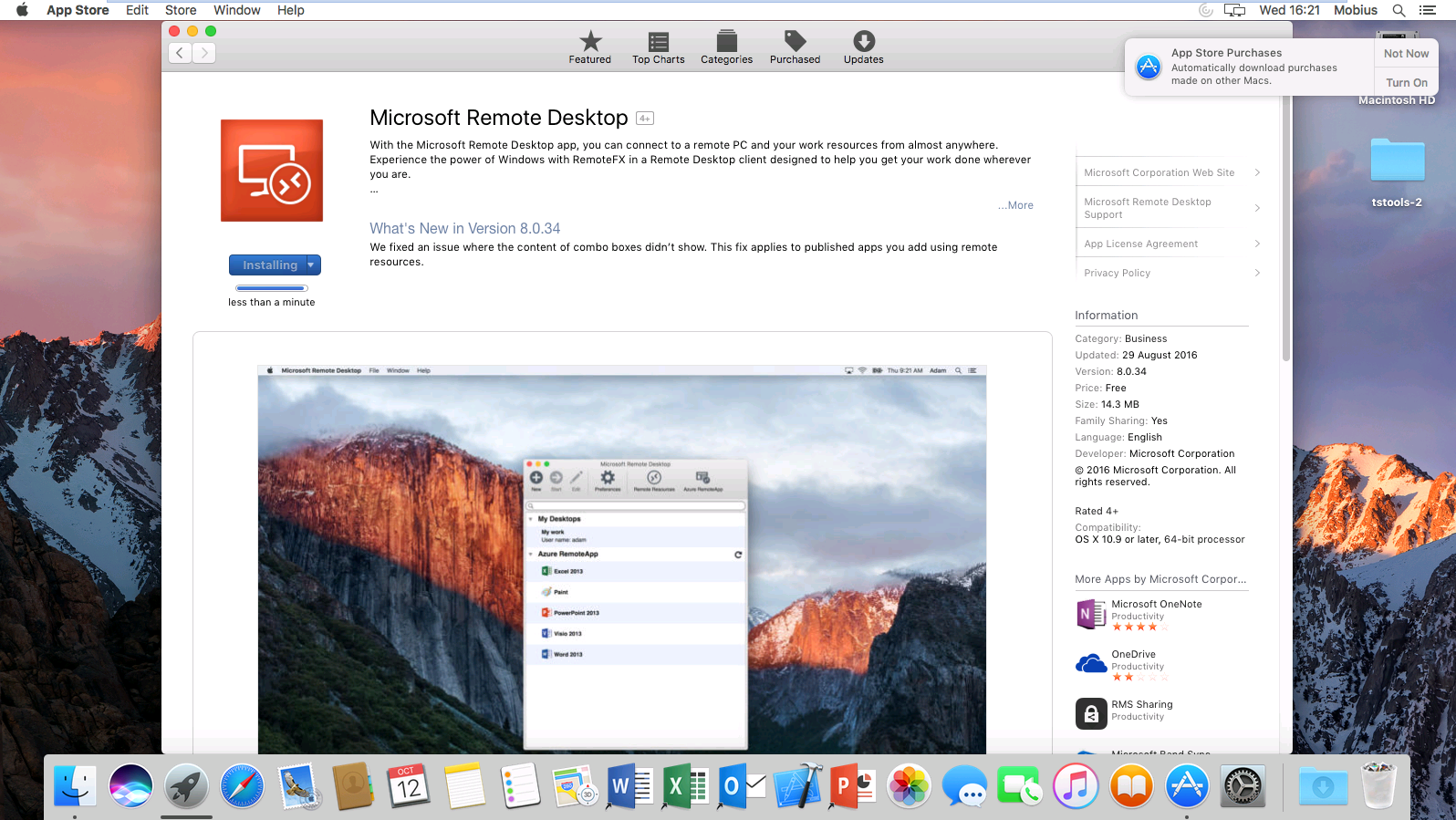Open Photos from the Dock
The image size is (1456, 820).
point(910,785)
